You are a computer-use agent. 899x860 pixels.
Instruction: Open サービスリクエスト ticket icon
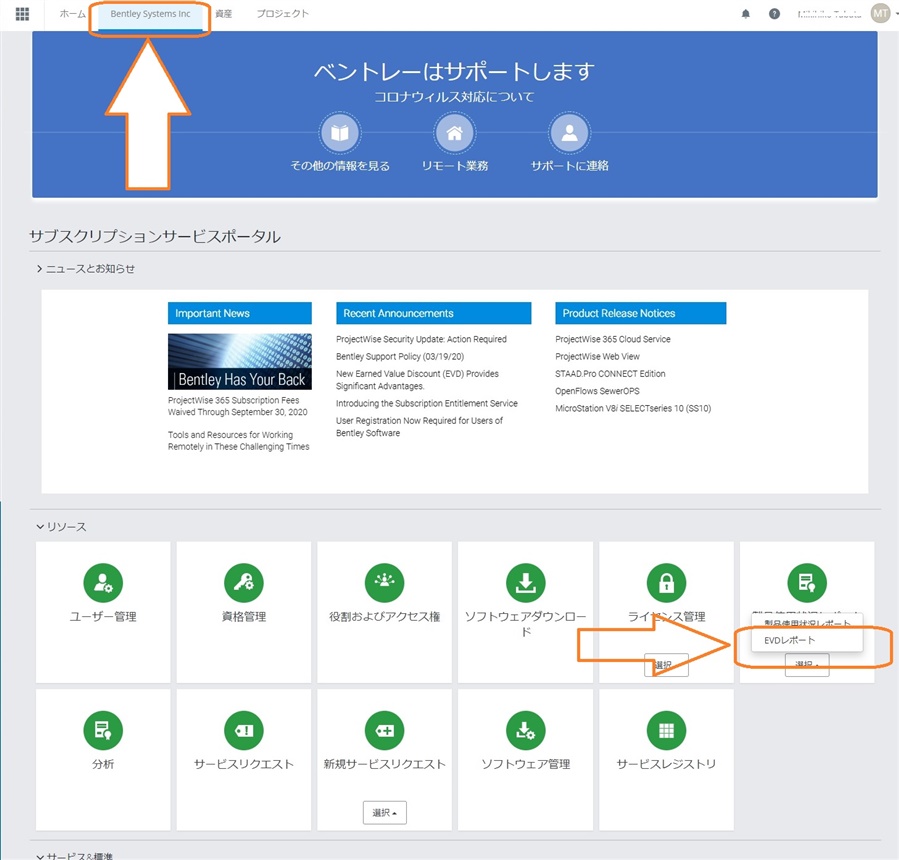coord(244,730)
